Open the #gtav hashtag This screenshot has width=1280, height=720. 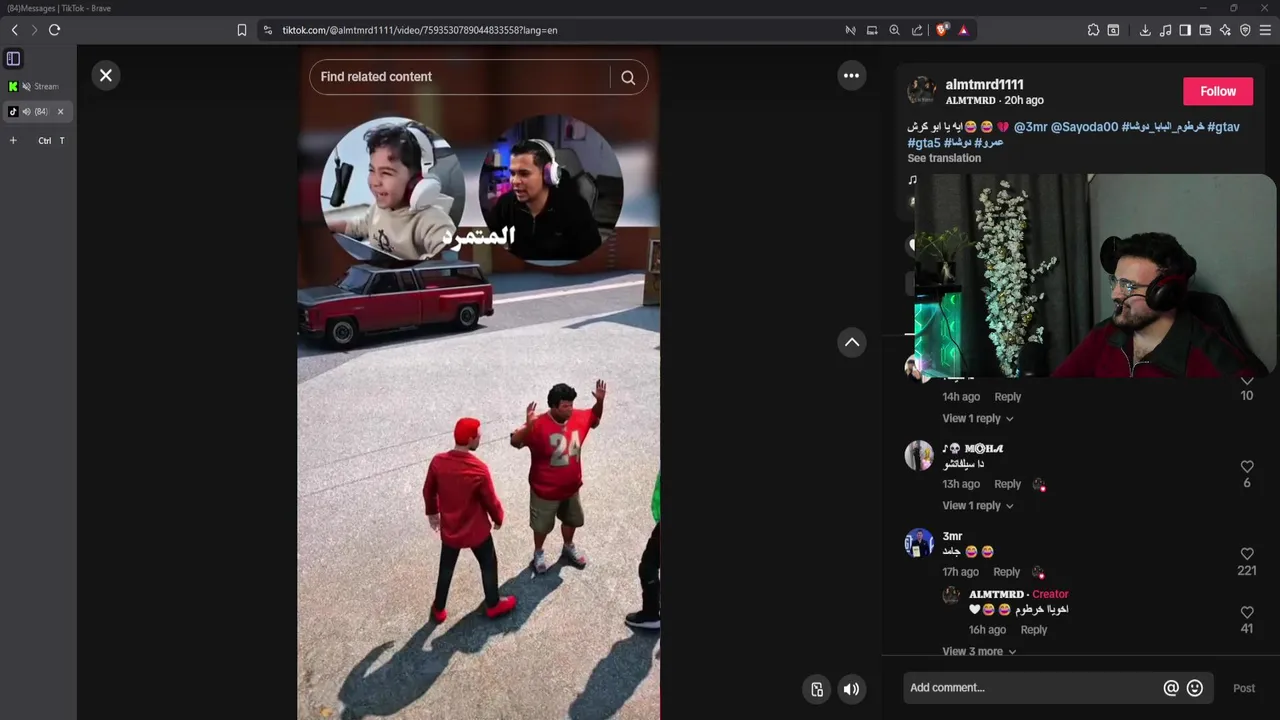click(x=1223, y=127)
